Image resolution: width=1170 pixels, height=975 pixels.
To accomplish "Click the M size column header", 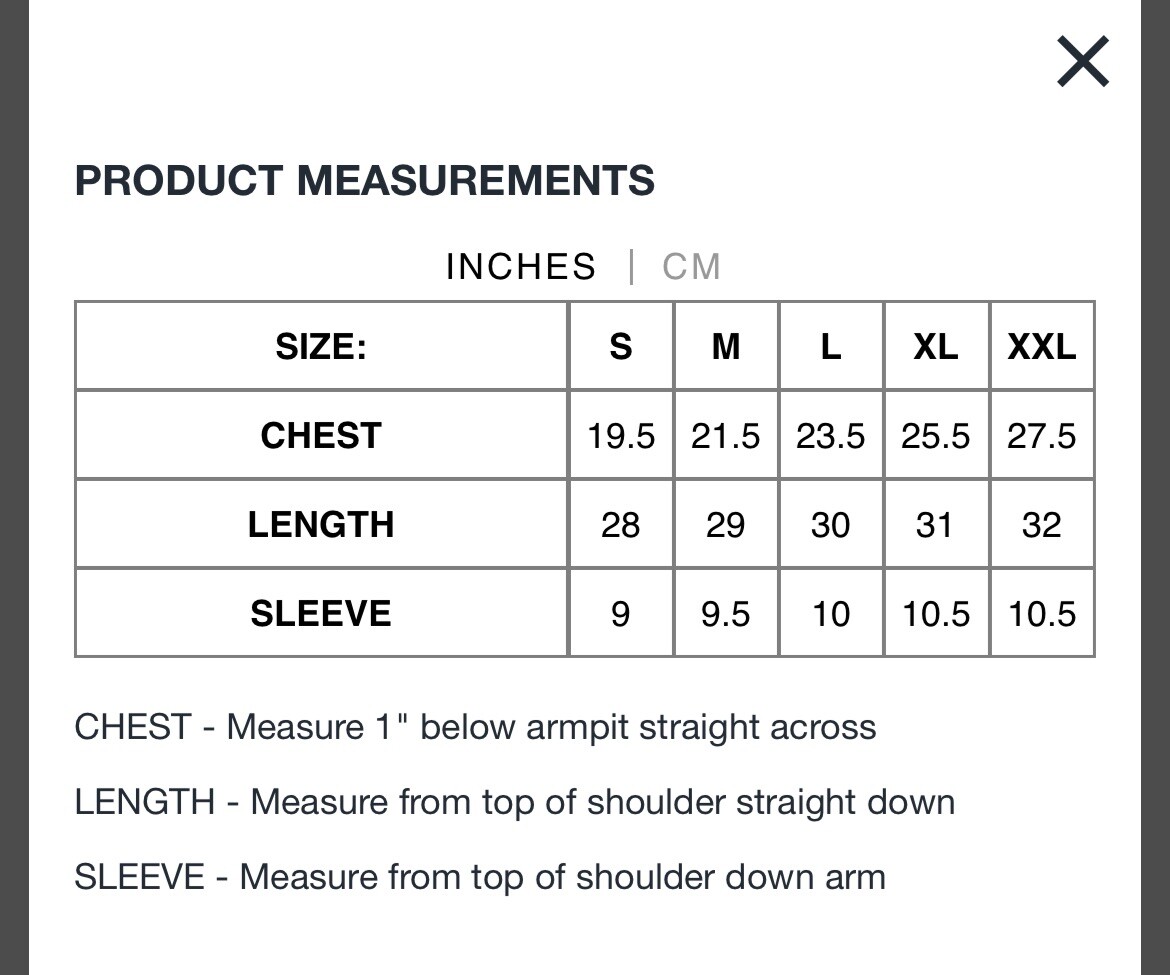I will click(726, 347).
